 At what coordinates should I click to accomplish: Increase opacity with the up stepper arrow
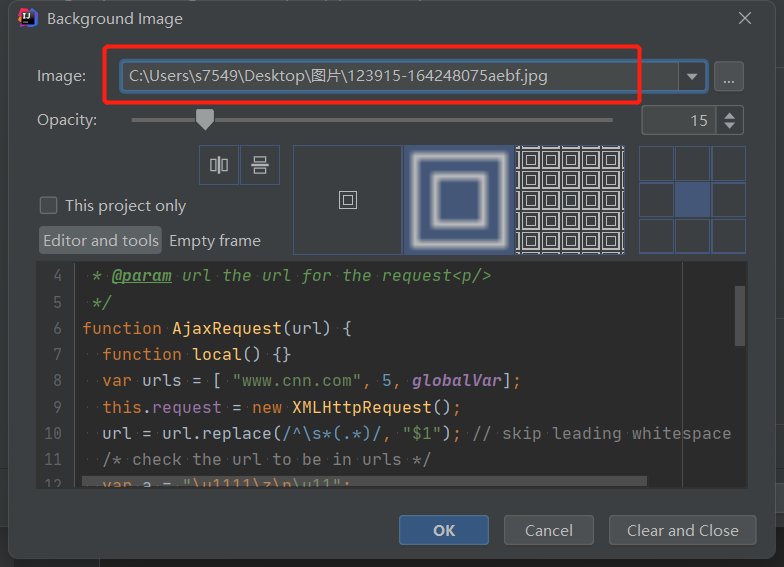(730, 115)
